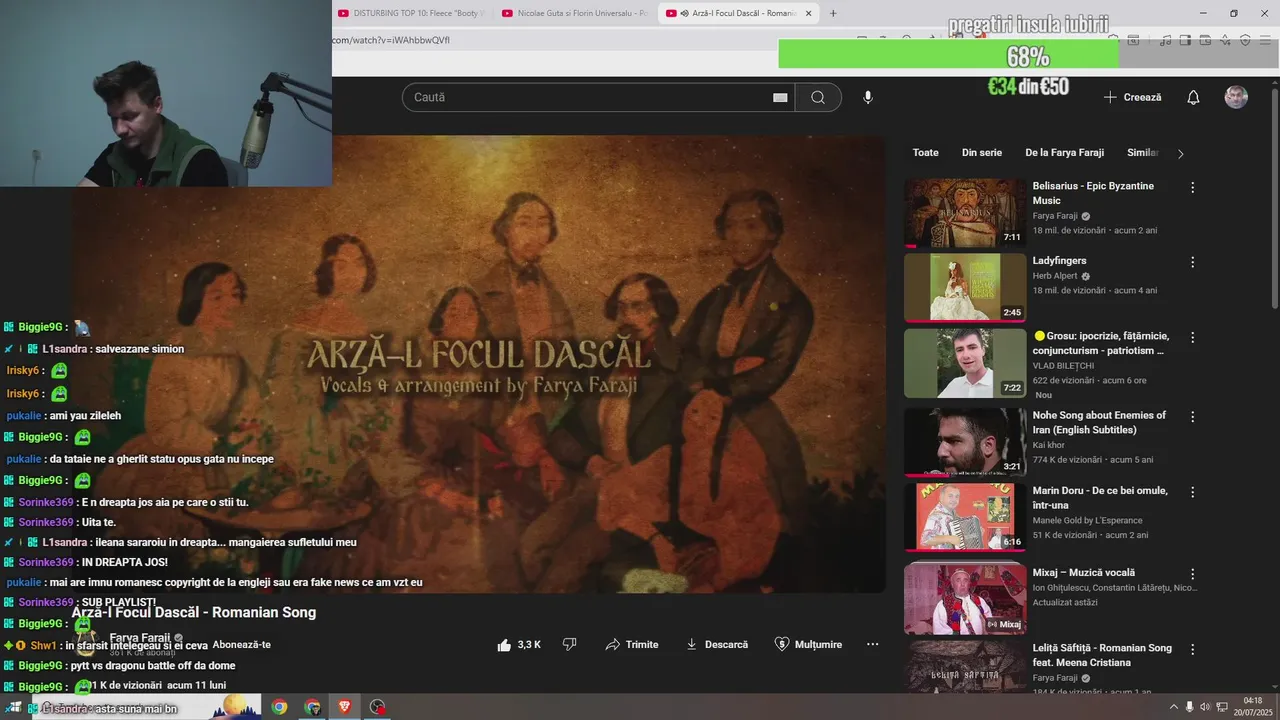Image resolution: width=1280 pixels, height=720 pixels.
Task: Open the on-screen keyboard in search box
Action: pyautogui.click(x=780, y=97)
